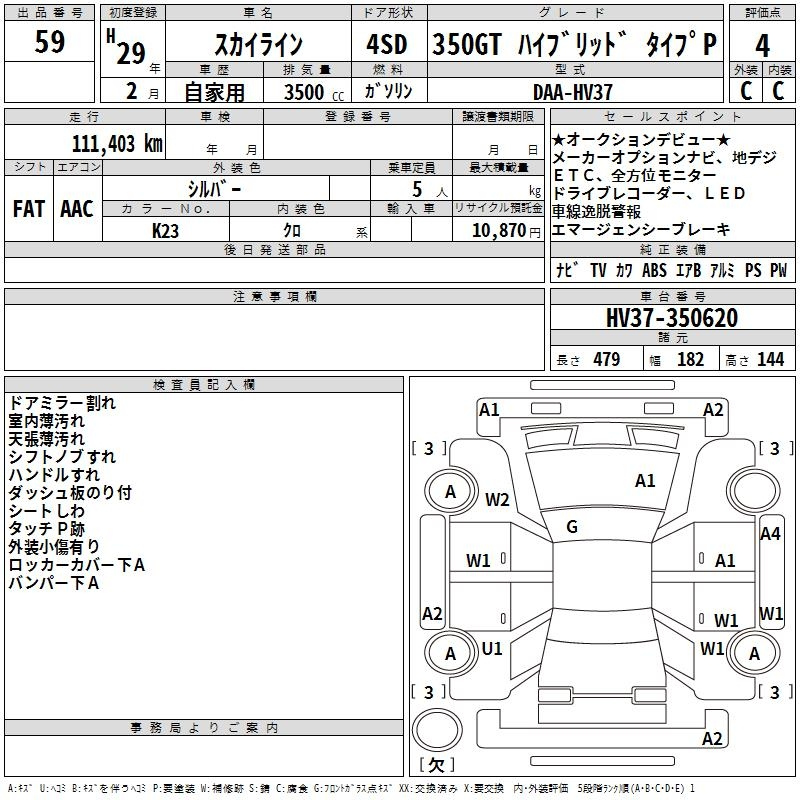Click color number K23

[x=165, y=231]
